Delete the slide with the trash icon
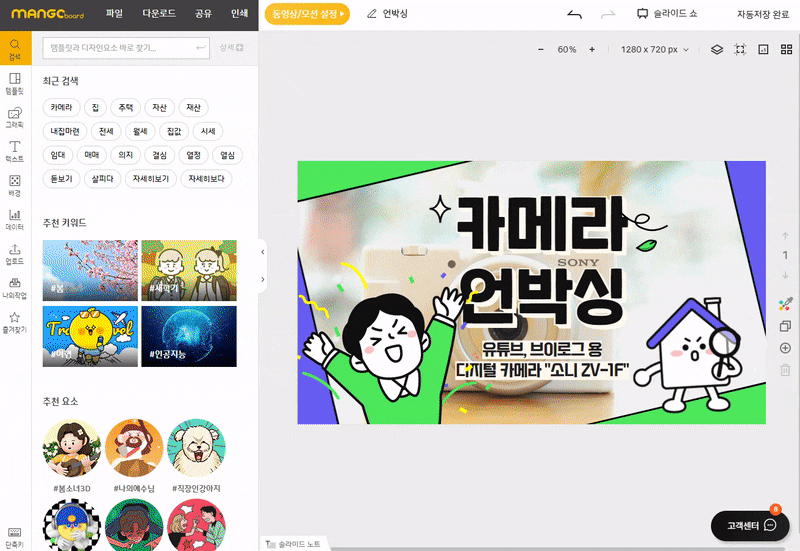Viewport: 800px width, 551px height. (x=785, y=370)
